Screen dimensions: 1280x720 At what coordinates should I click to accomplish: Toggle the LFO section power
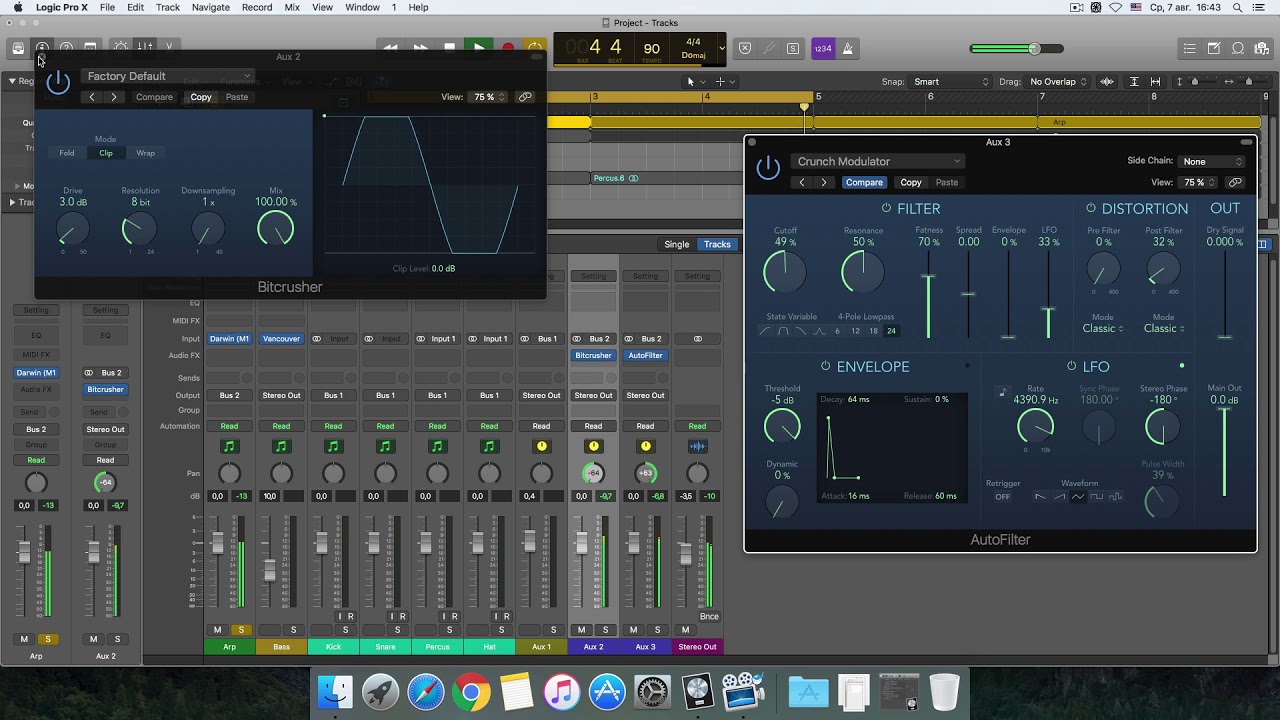coord(1071,366)
